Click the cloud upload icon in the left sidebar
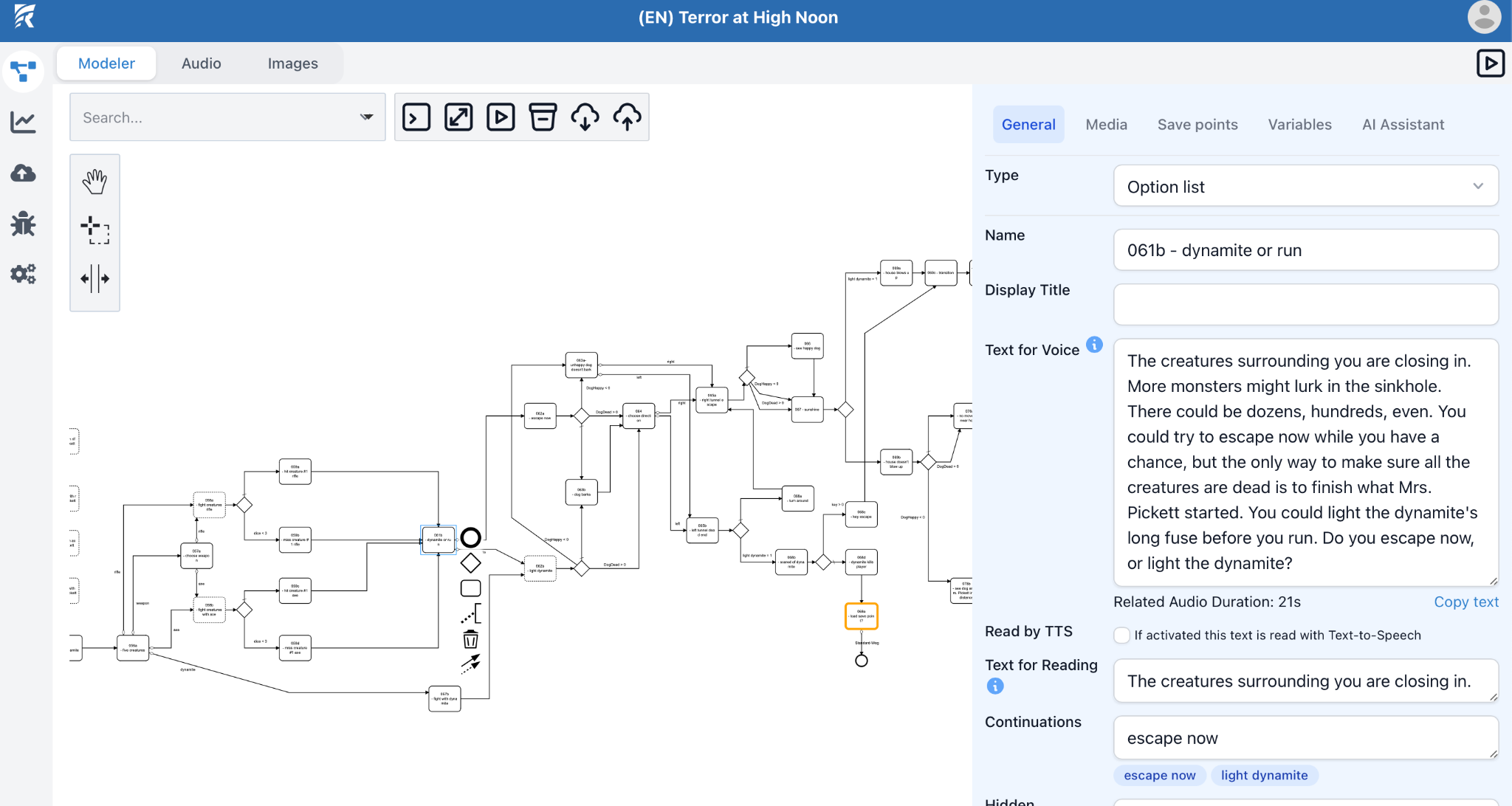 coord(24,173)
